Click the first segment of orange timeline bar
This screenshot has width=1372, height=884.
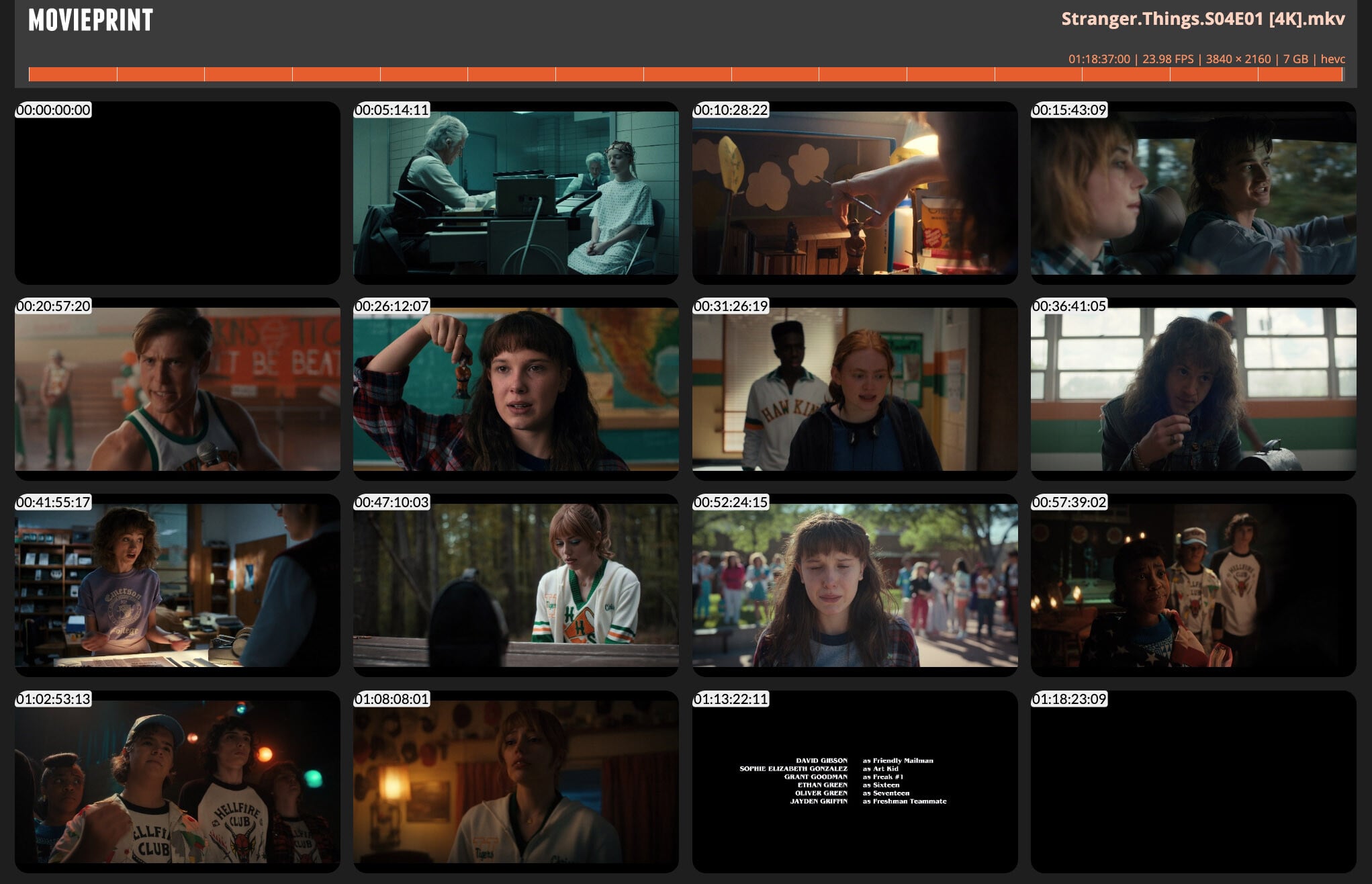point(73,75)
